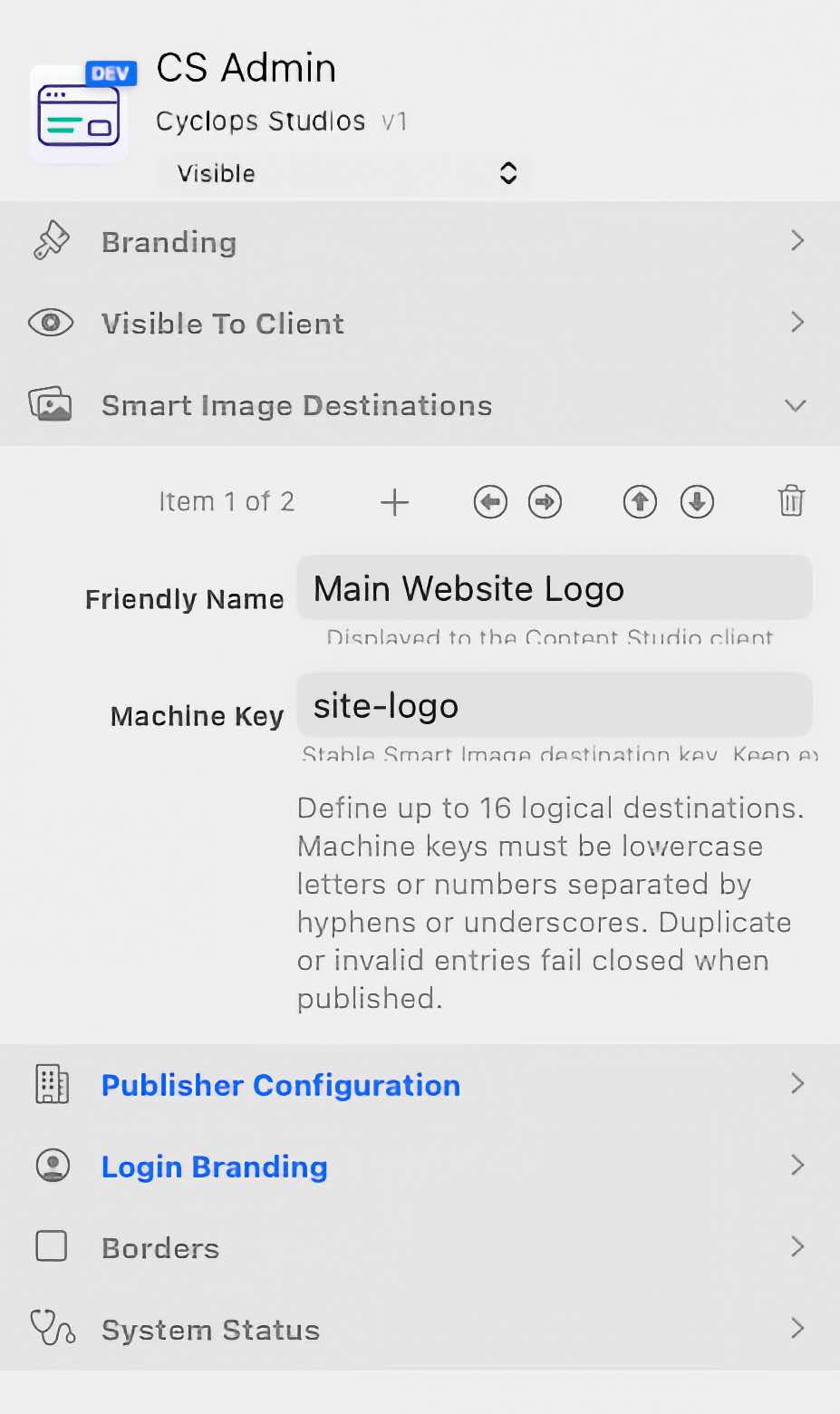Open Publisher Configuration link

click(281, 1085)
